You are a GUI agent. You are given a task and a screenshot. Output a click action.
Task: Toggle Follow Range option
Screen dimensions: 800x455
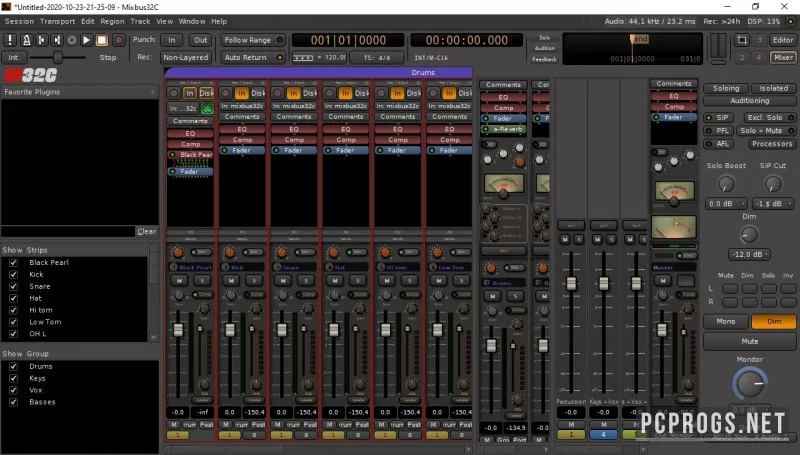click(253, 40)
